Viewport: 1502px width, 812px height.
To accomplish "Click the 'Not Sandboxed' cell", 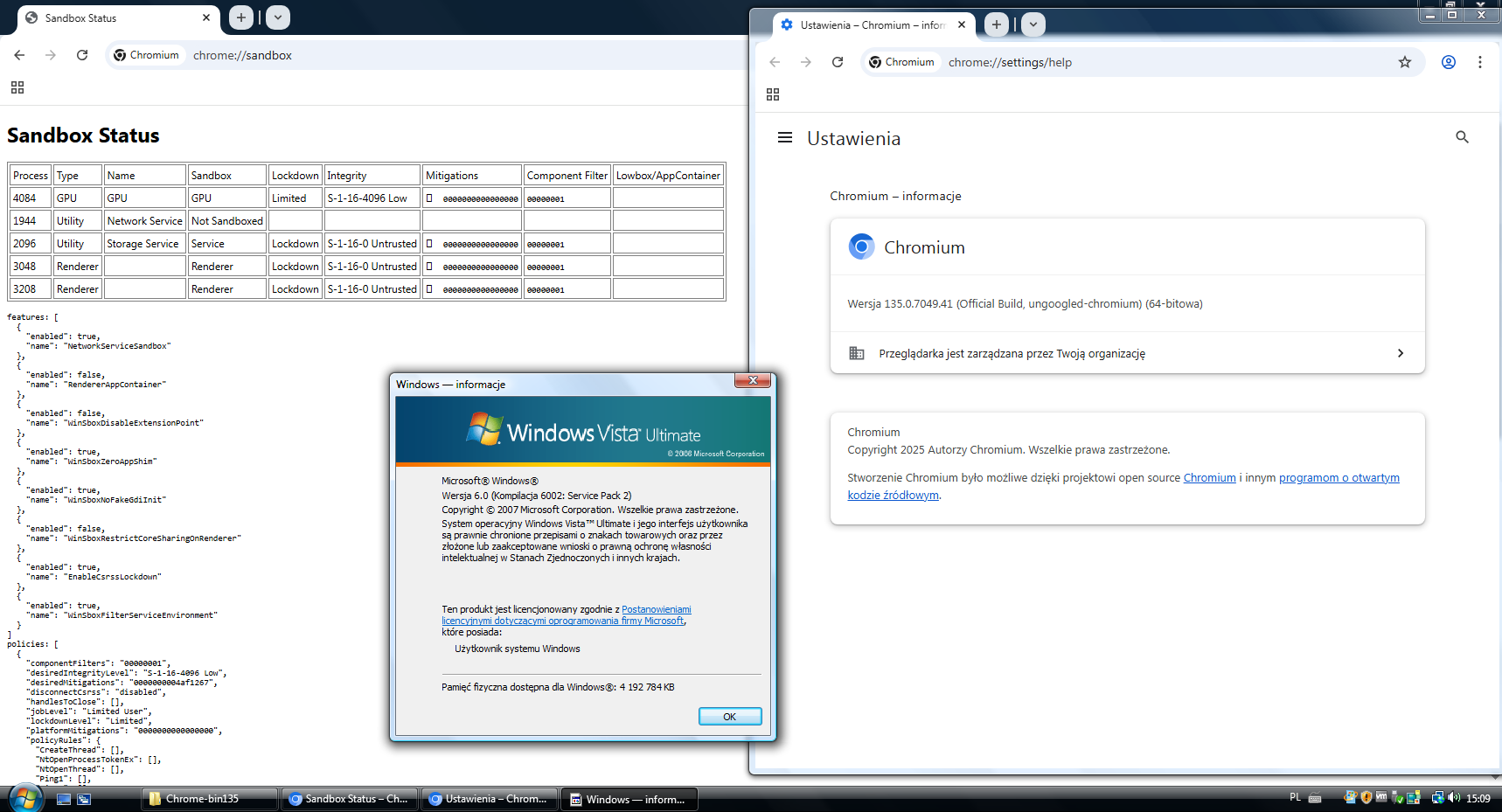I will point(227,221).
